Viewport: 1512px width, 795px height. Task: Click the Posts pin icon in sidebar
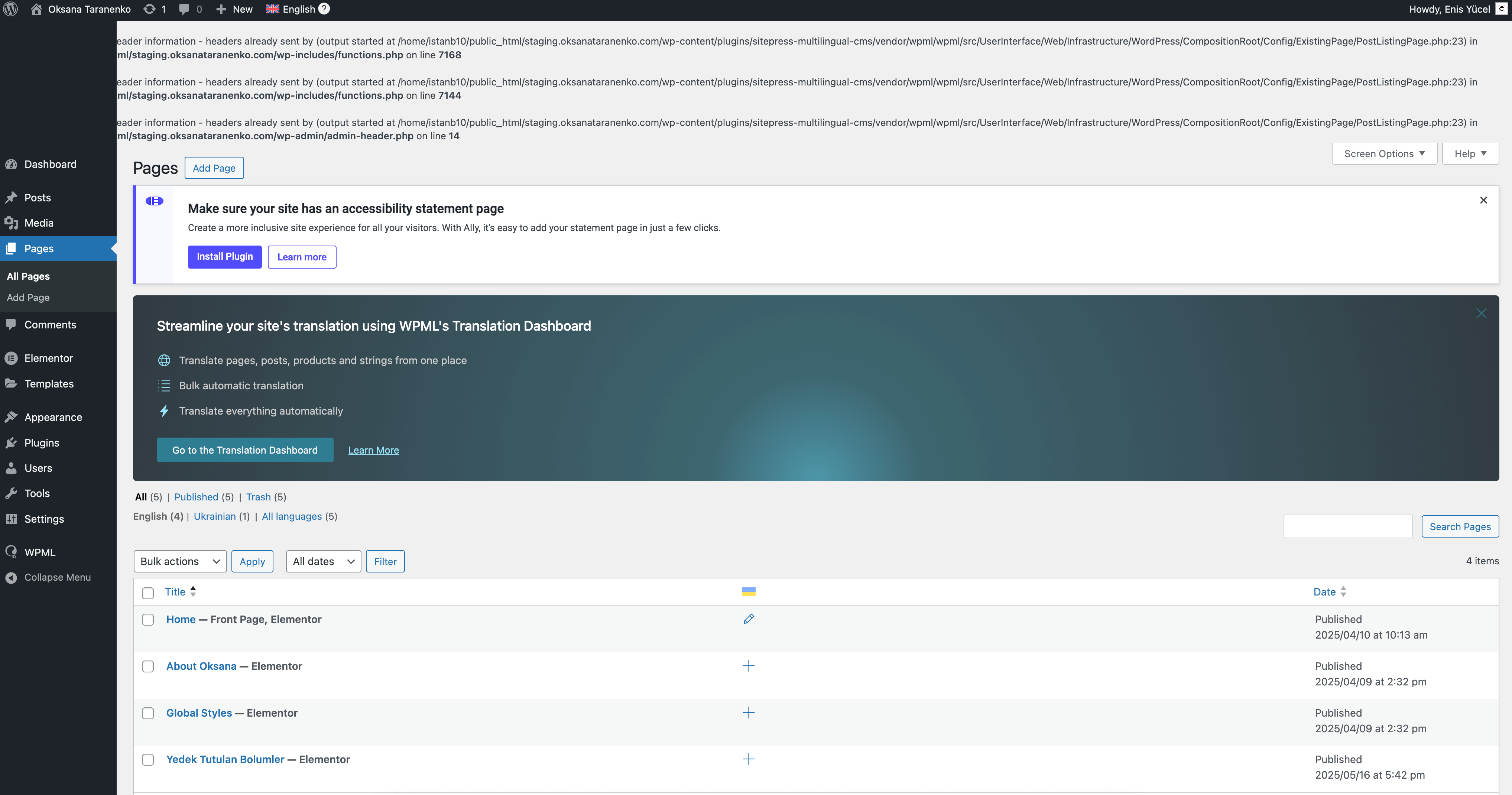(x=11, y=198)
